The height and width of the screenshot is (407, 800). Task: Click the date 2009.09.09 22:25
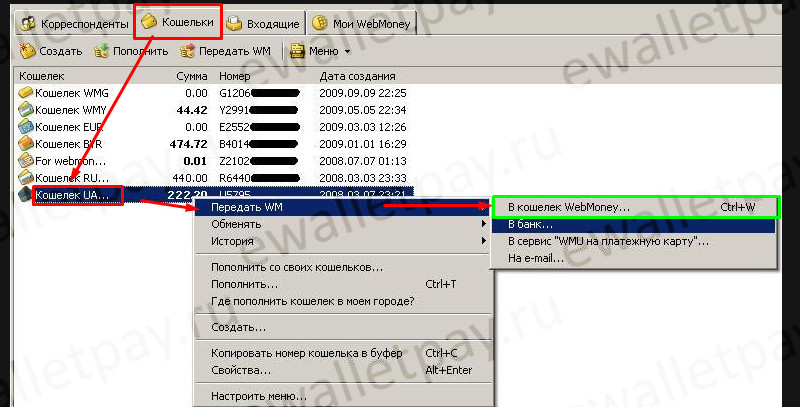click(363, 93)
